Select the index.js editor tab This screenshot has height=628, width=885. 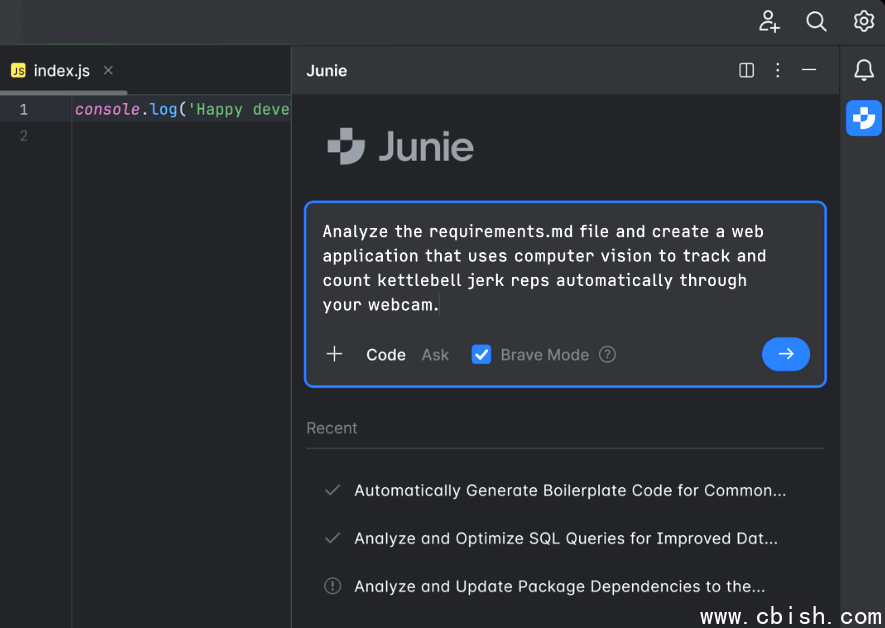click(62, 71)
